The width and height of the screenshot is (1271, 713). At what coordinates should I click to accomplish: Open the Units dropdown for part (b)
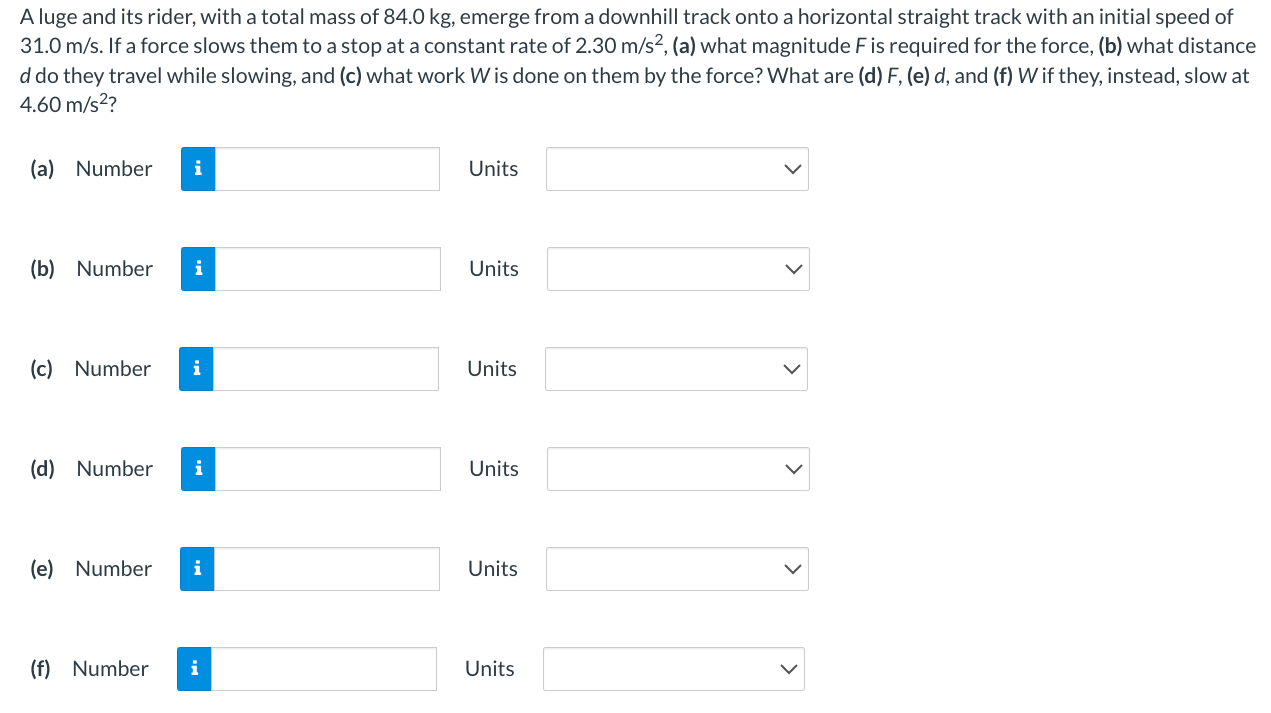(x=678, y=269)
